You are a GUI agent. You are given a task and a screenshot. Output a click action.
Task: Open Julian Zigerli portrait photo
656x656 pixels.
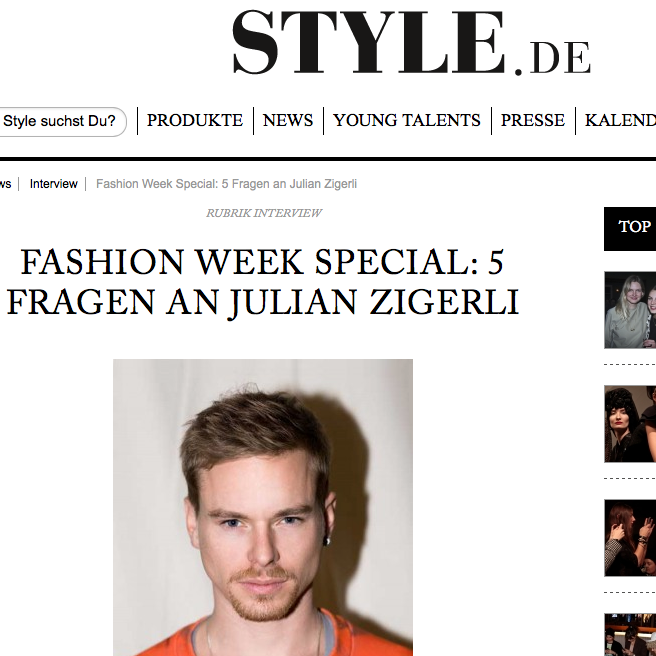click(x=263, y=507)
